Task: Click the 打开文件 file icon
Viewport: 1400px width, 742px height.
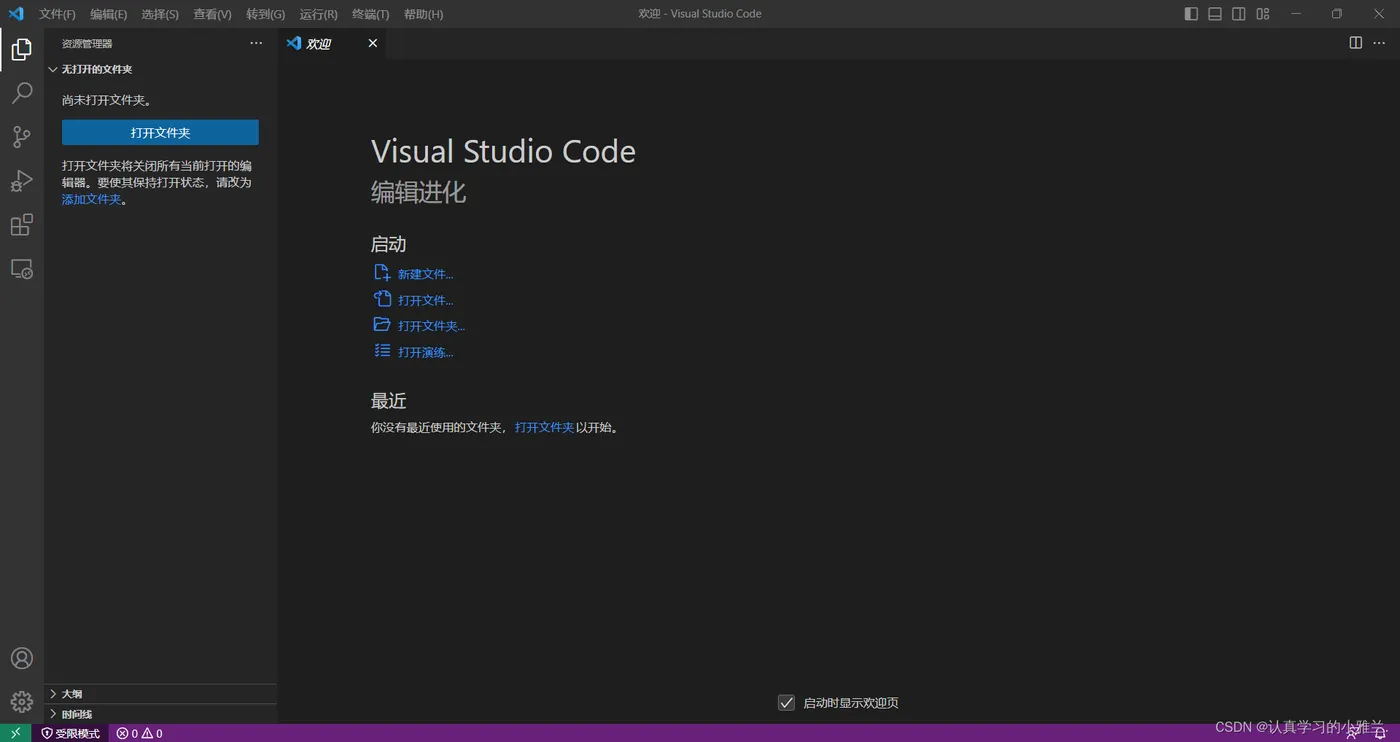Action: [x=382, y=299]
